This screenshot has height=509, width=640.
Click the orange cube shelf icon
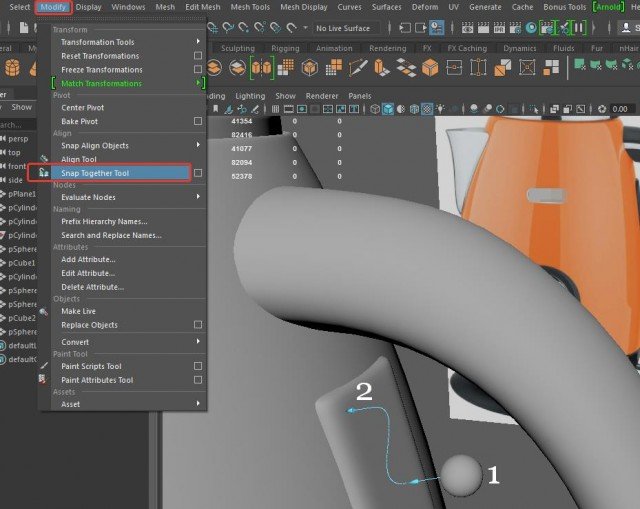[x=430, y=68]
